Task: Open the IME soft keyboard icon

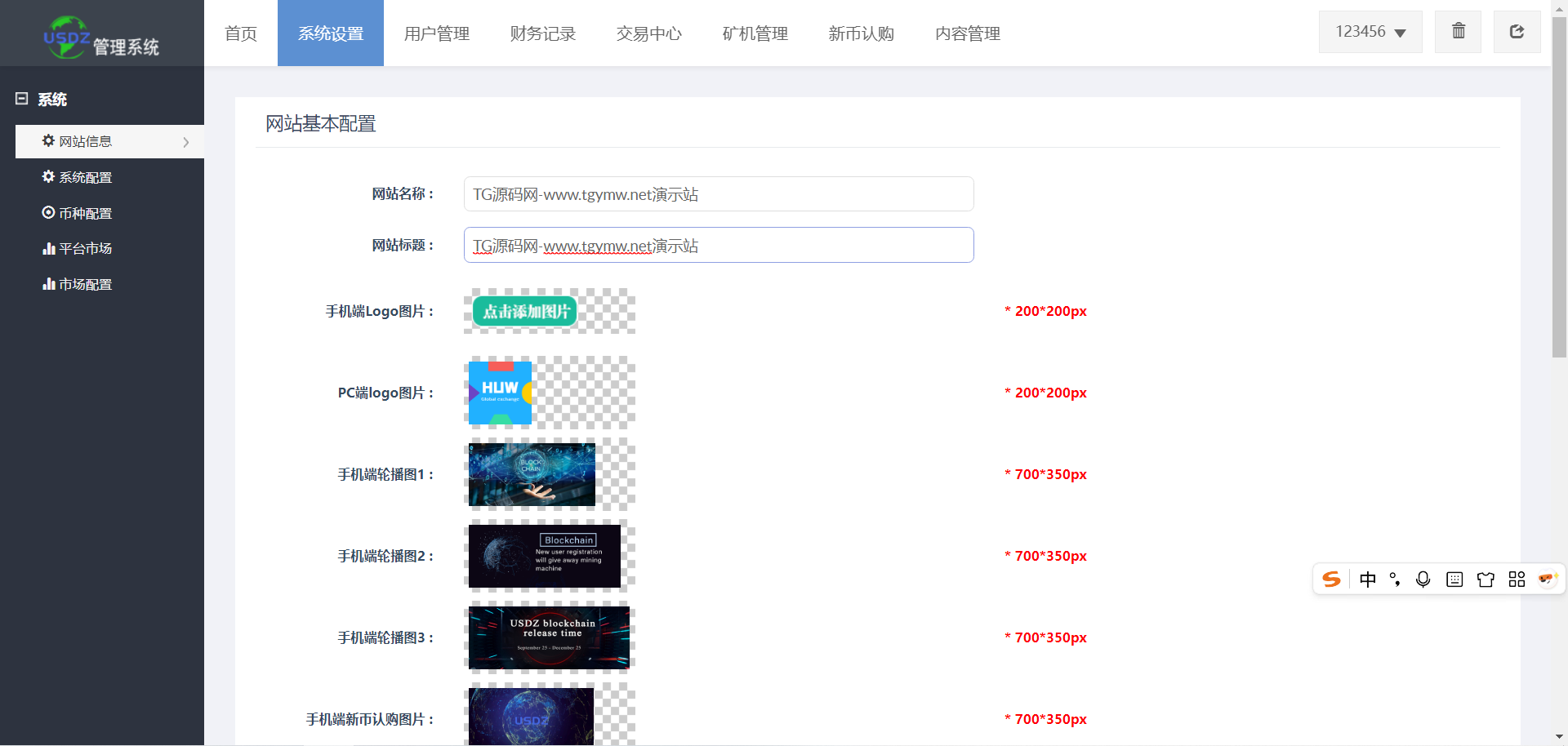Action: (1454, 579)
